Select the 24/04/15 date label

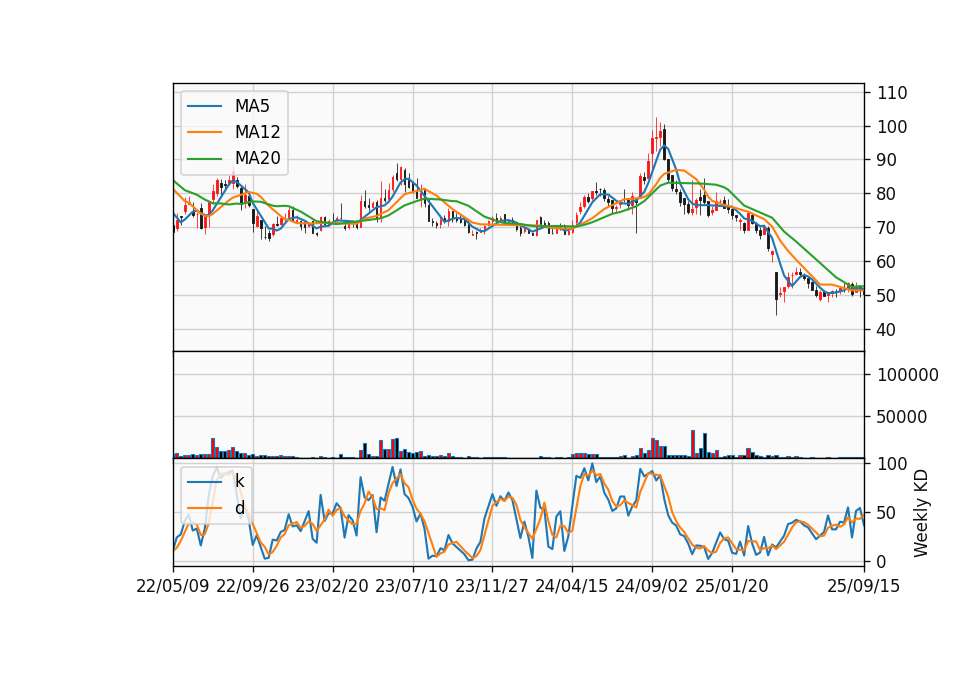click(572, 586)
